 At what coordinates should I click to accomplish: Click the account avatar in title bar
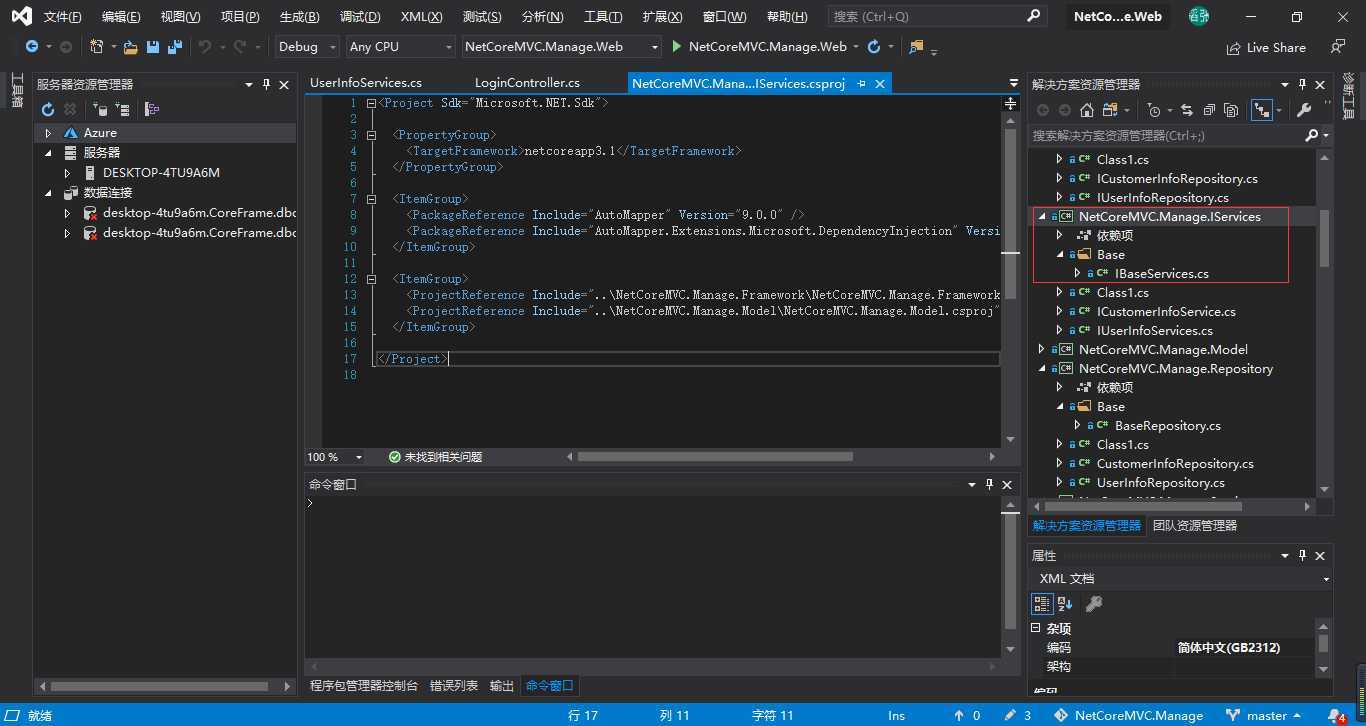pyautogui.click(x=1198, y=16)
